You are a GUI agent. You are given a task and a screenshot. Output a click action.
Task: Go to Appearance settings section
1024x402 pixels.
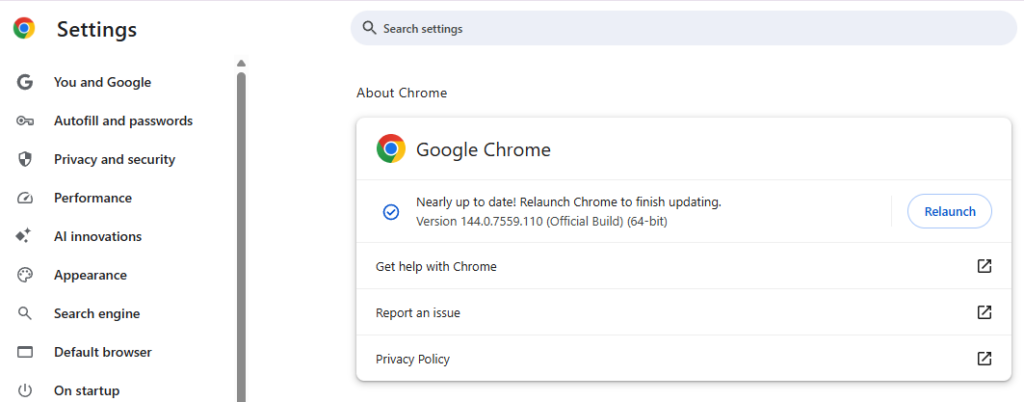click(90, 275)
